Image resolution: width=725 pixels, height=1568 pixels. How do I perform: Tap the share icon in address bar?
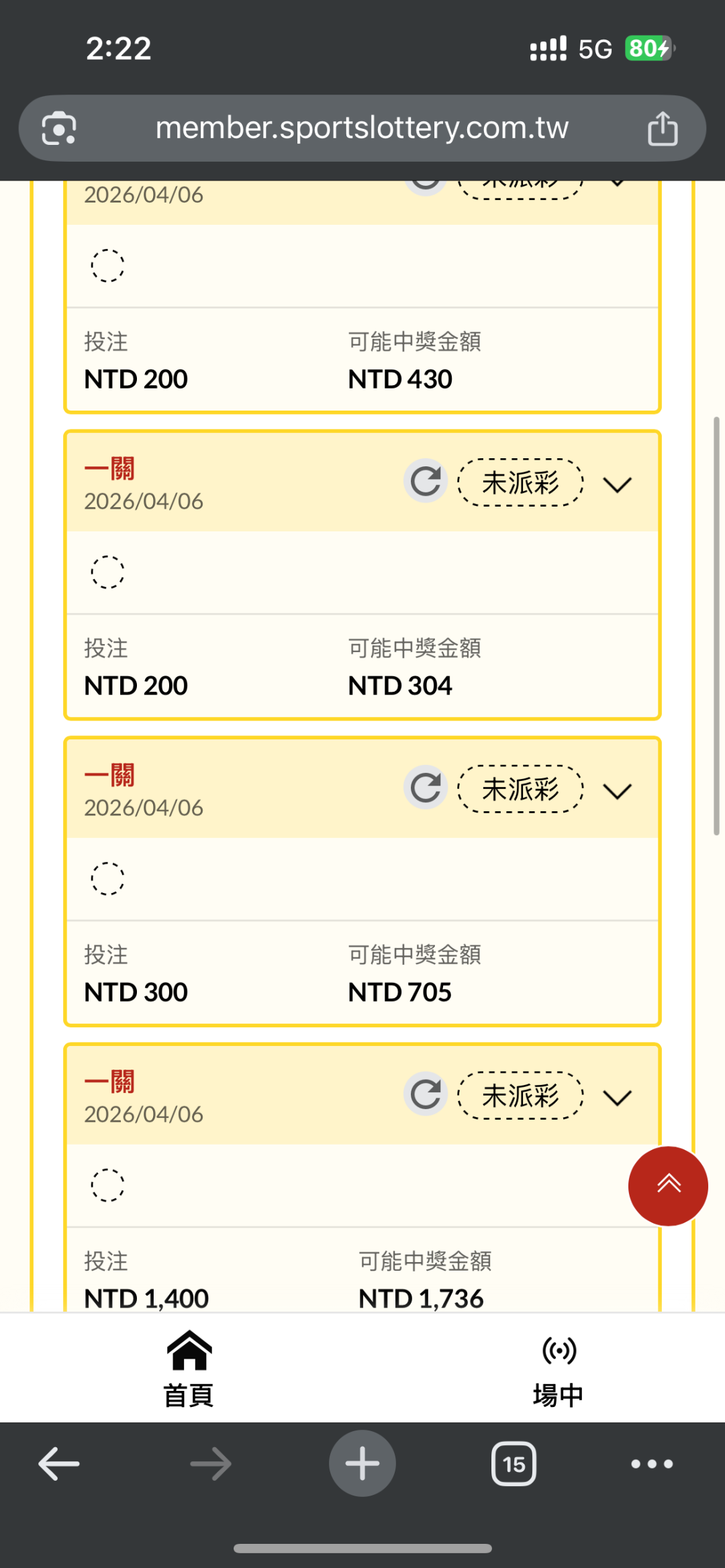coord(662,128)
